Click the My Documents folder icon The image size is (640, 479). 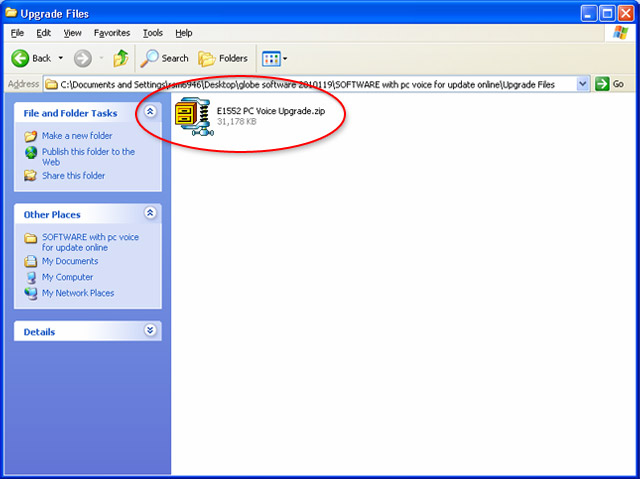pyautogui.click(x=31, y=261)
